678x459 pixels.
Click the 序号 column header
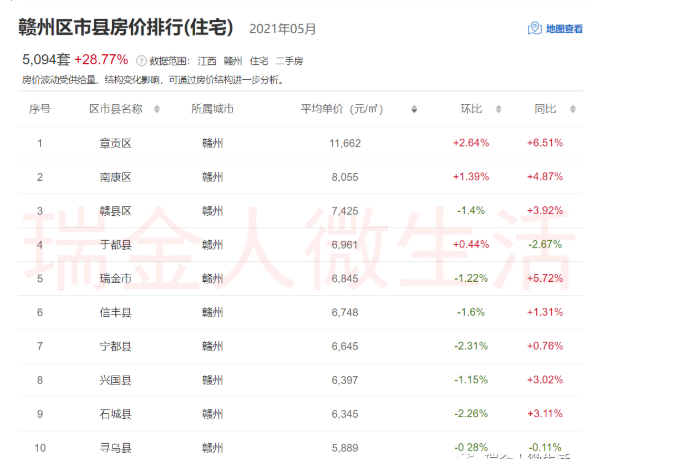pos(40,109)
